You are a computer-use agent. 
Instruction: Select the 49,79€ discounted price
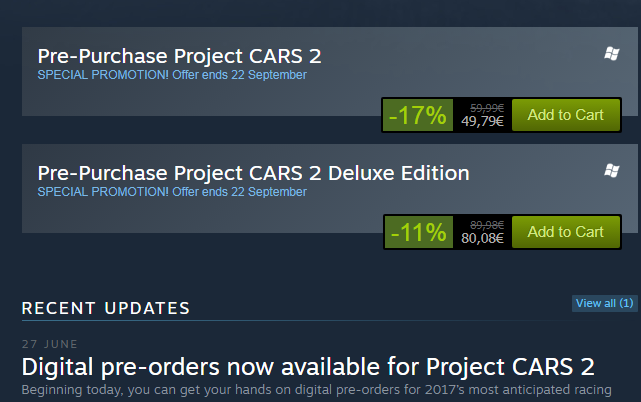(482, 122)
